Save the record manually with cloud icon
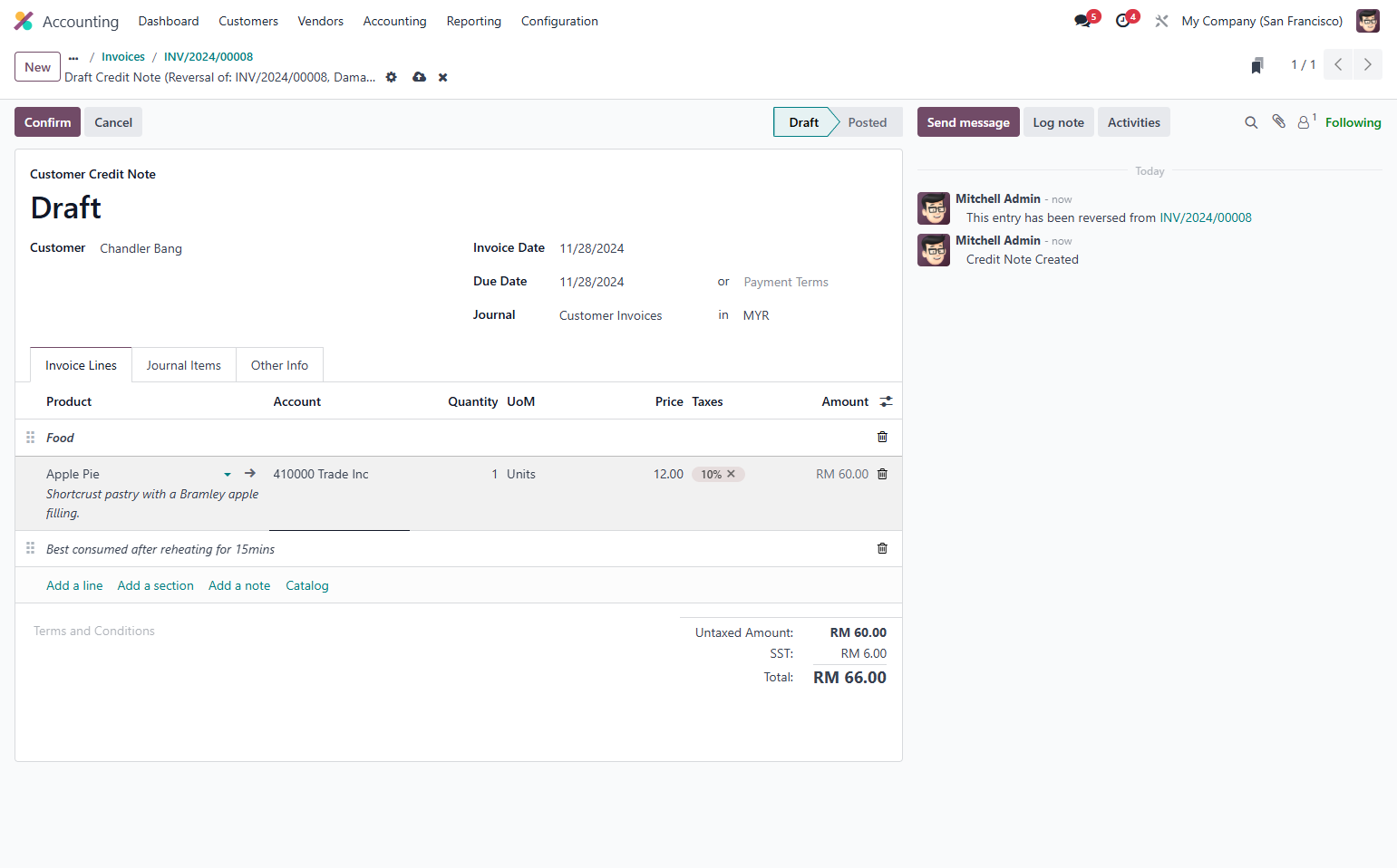Screen dimensions: 1397x868 tap(419, 77)
